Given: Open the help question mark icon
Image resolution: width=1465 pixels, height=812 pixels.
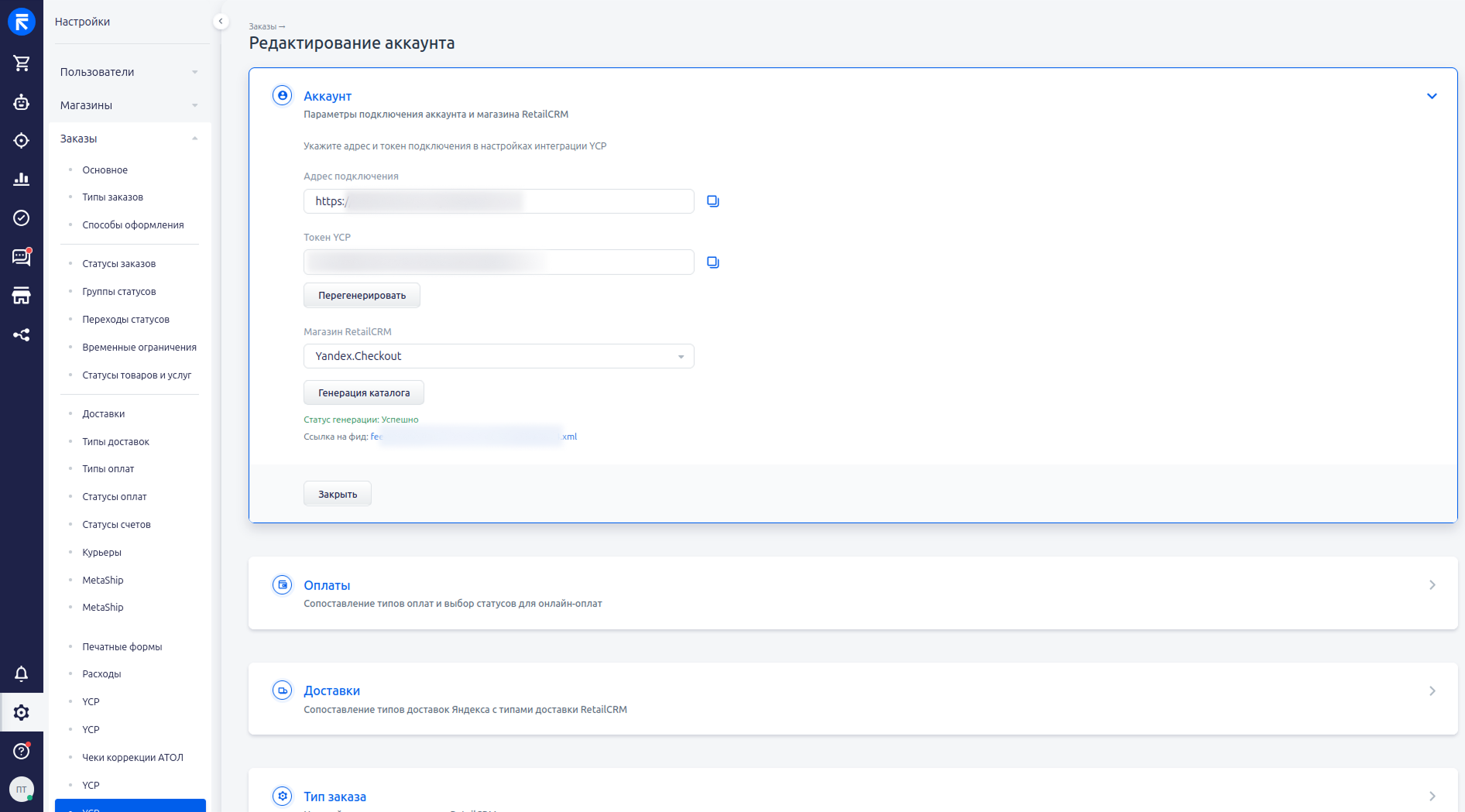Looking at the screenshot, I should (x=22, y=751).
